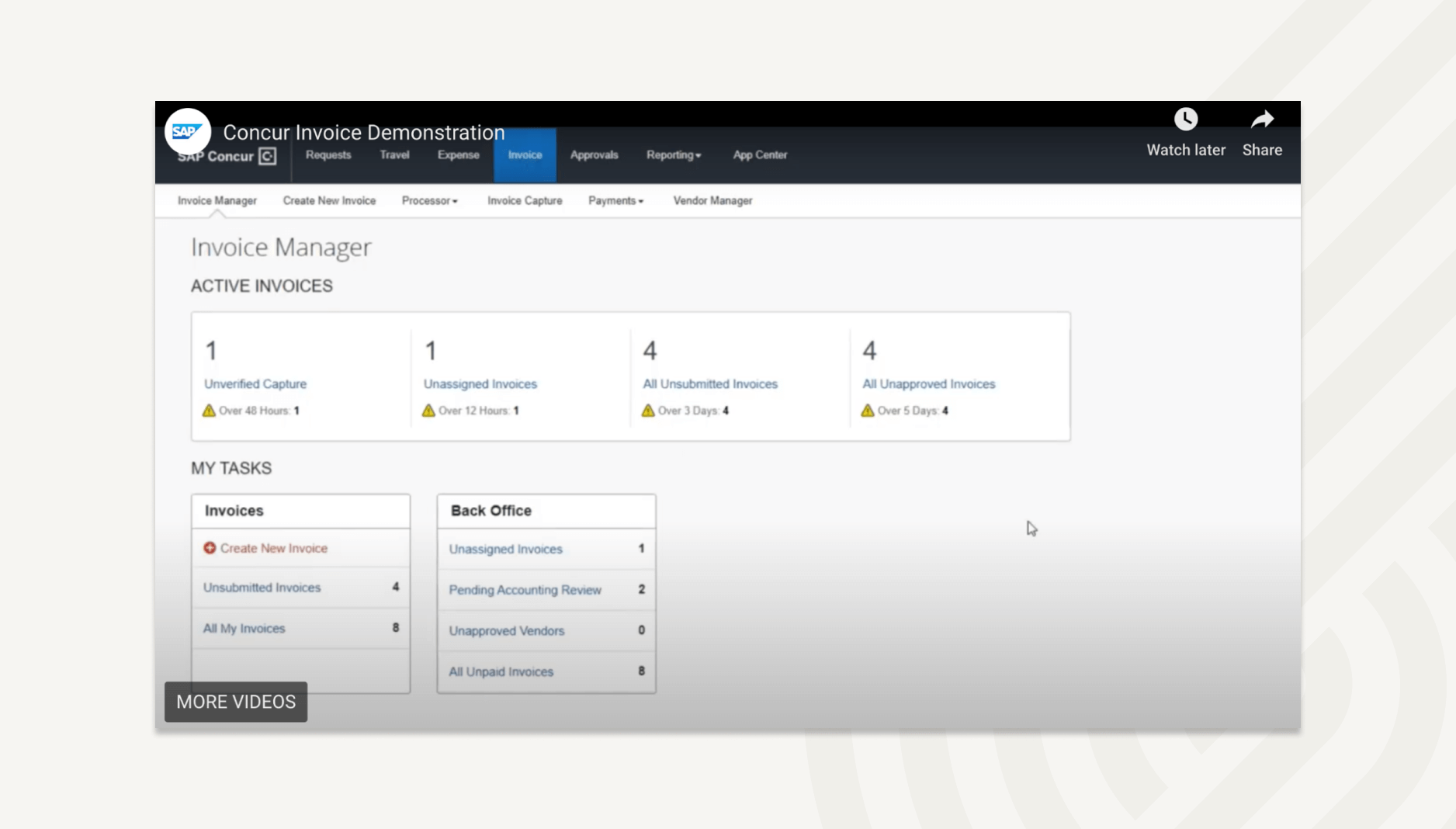Image resolution: width=1456 pixels, height=829 pixels.
Task: Click the Invoice Manager page heading
Action: click(x=281, y=247)
